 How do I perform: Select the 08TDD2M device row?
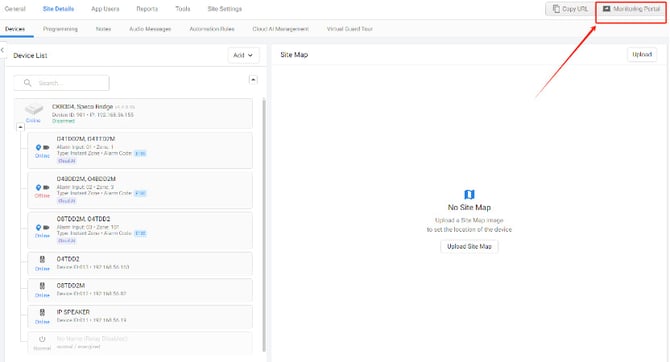pyautogui.click(x=140, y=290)
